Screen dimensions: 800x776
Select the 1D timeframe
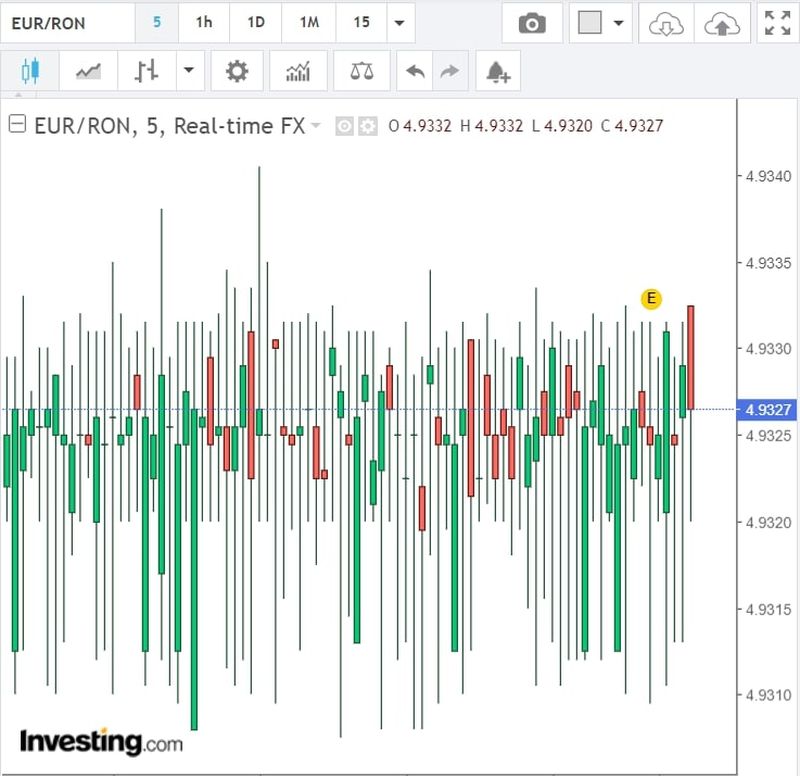[x=256, y=23]
